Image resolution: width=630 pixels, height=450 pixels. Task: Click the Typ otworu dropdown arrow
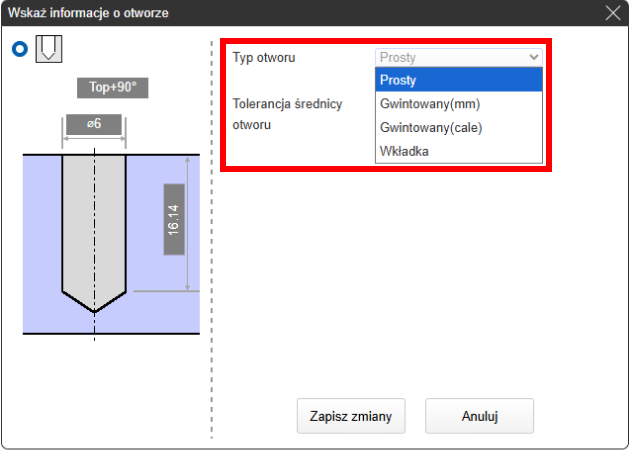click(533, 58)
